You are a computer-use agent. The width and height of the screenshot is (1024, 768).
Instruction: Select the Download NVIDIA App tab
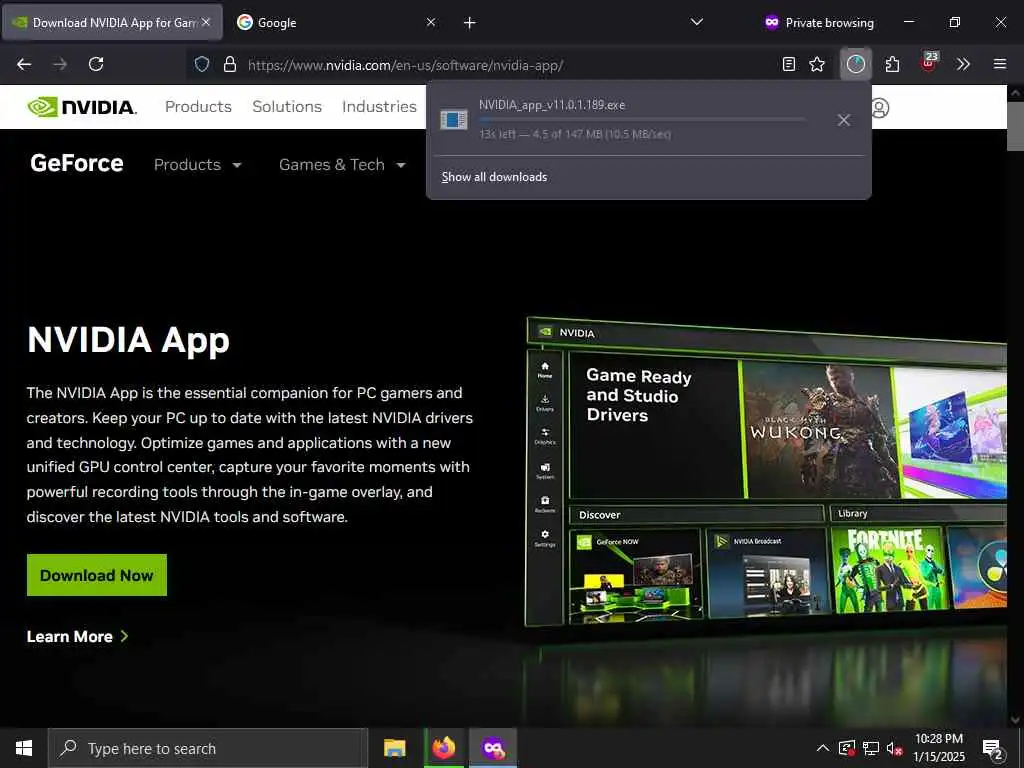(x=112, y=22)
